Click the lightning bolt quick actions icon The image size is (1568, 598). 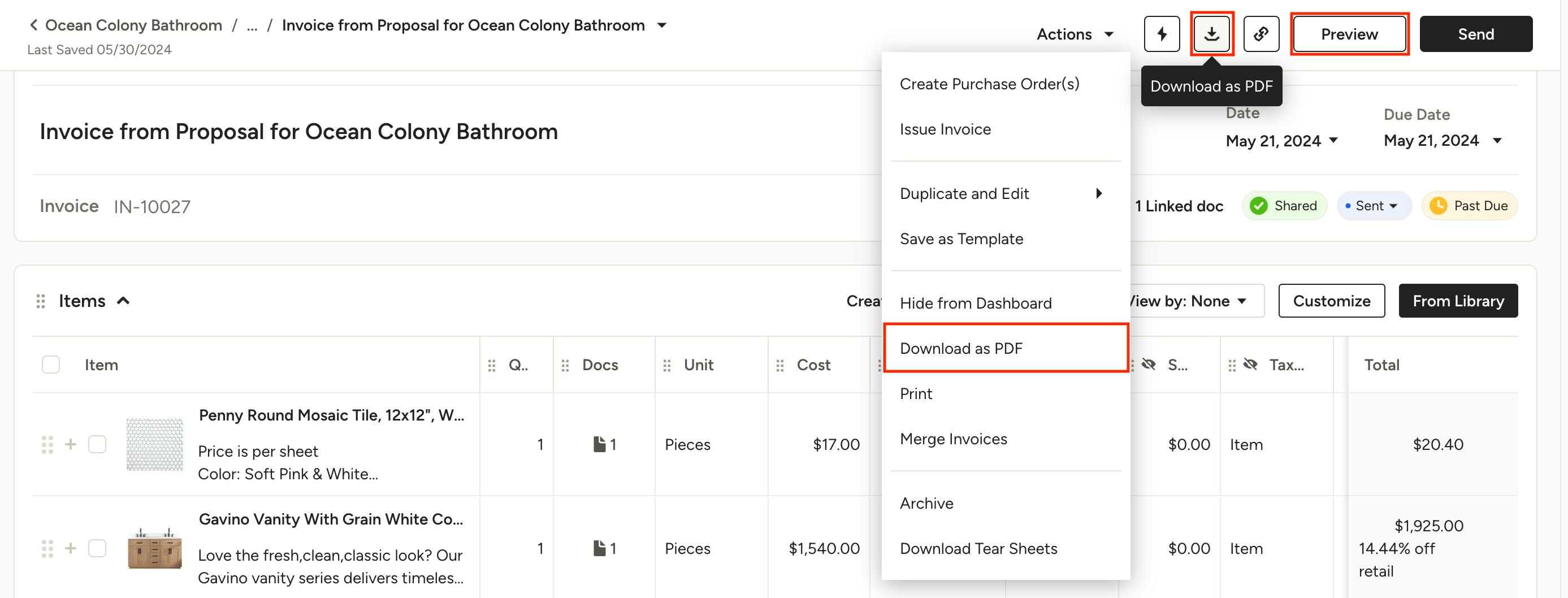click(1162, 34)
